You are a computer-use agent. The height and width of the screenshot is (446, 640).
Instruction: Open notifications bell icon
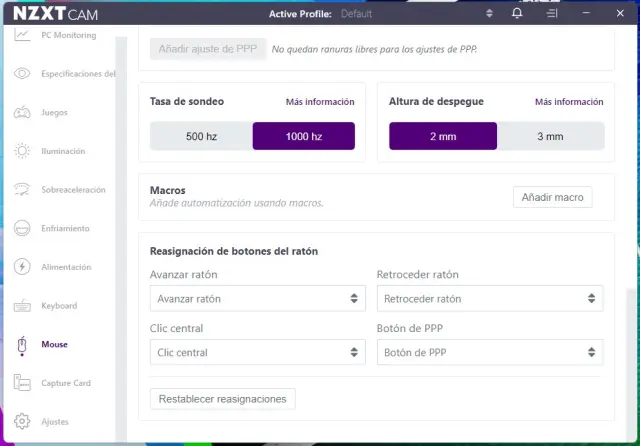point(517,13)
